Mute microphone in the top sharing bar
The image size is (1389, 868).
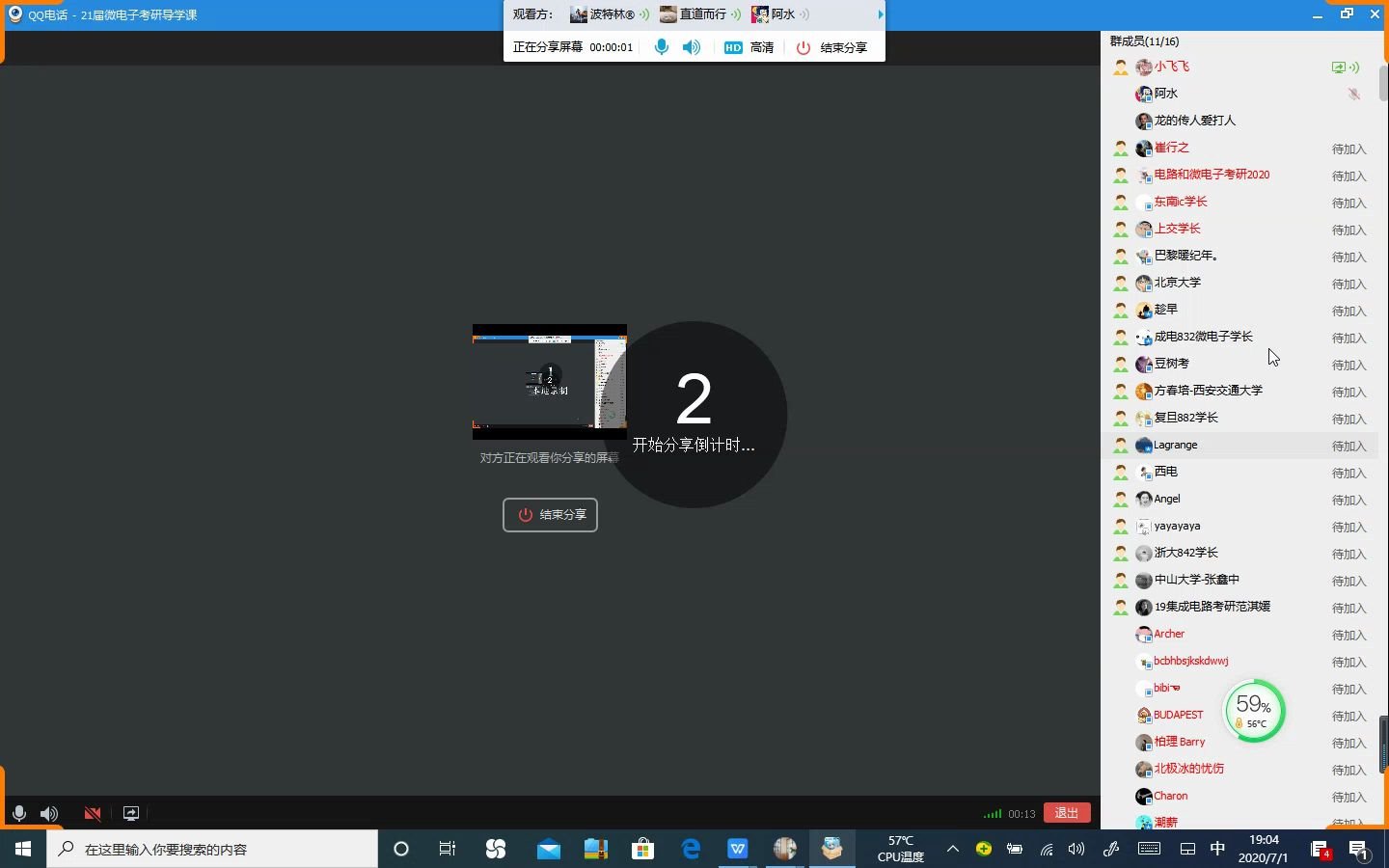661,47
